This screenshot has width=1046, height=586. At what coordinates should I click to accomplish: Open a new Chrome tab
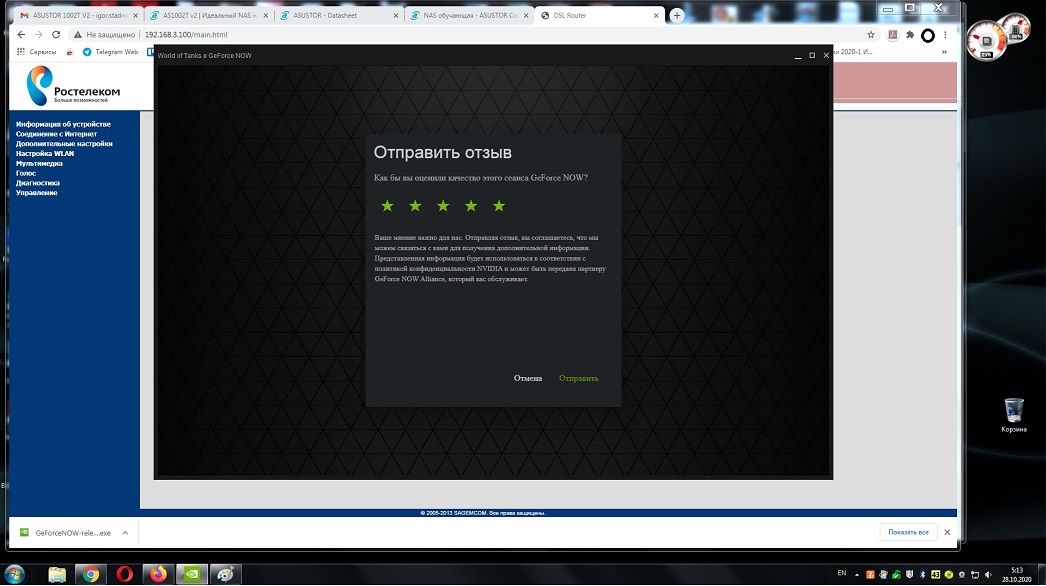coord(677,16)
